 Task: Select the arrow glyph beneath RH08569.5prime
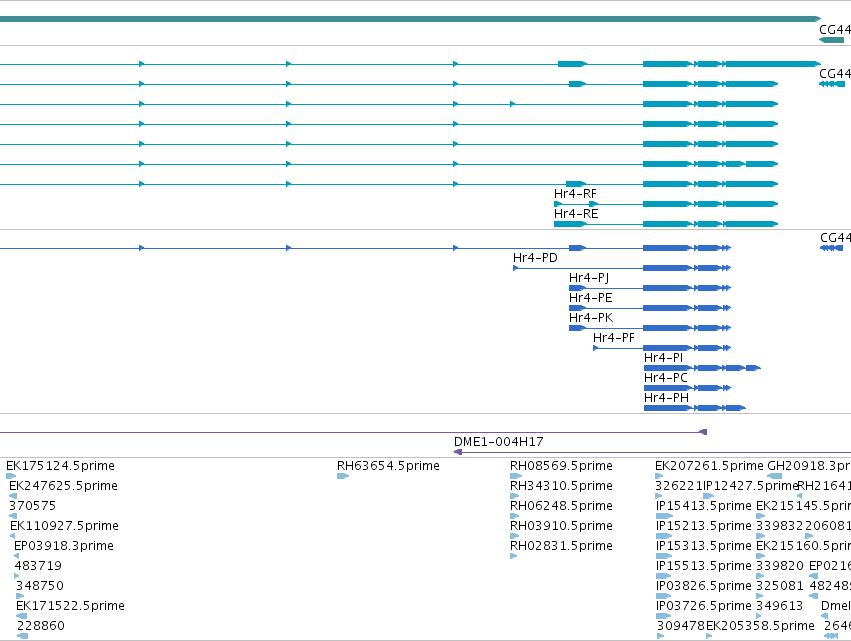tap(516, 476)
